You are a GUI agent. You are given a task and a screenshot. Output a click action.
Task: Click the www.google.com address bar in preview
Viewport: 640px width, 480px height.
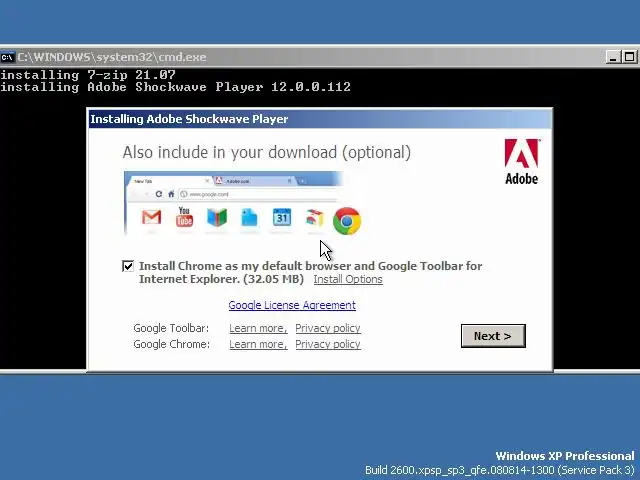point(259,194)
